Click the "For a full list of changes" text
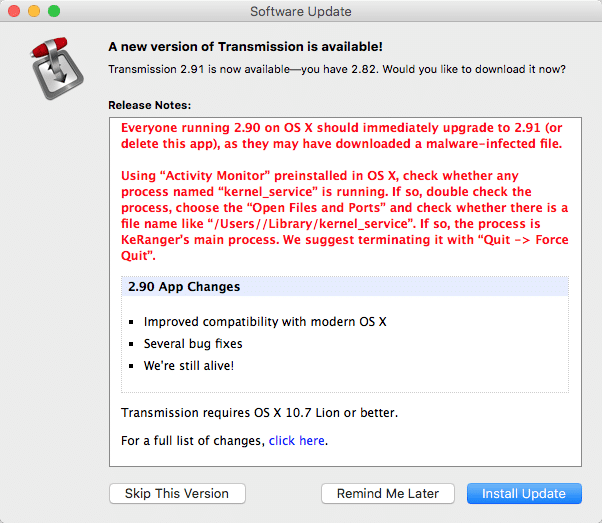Viewport: 602px width, 523px height. tap(193, 441)
